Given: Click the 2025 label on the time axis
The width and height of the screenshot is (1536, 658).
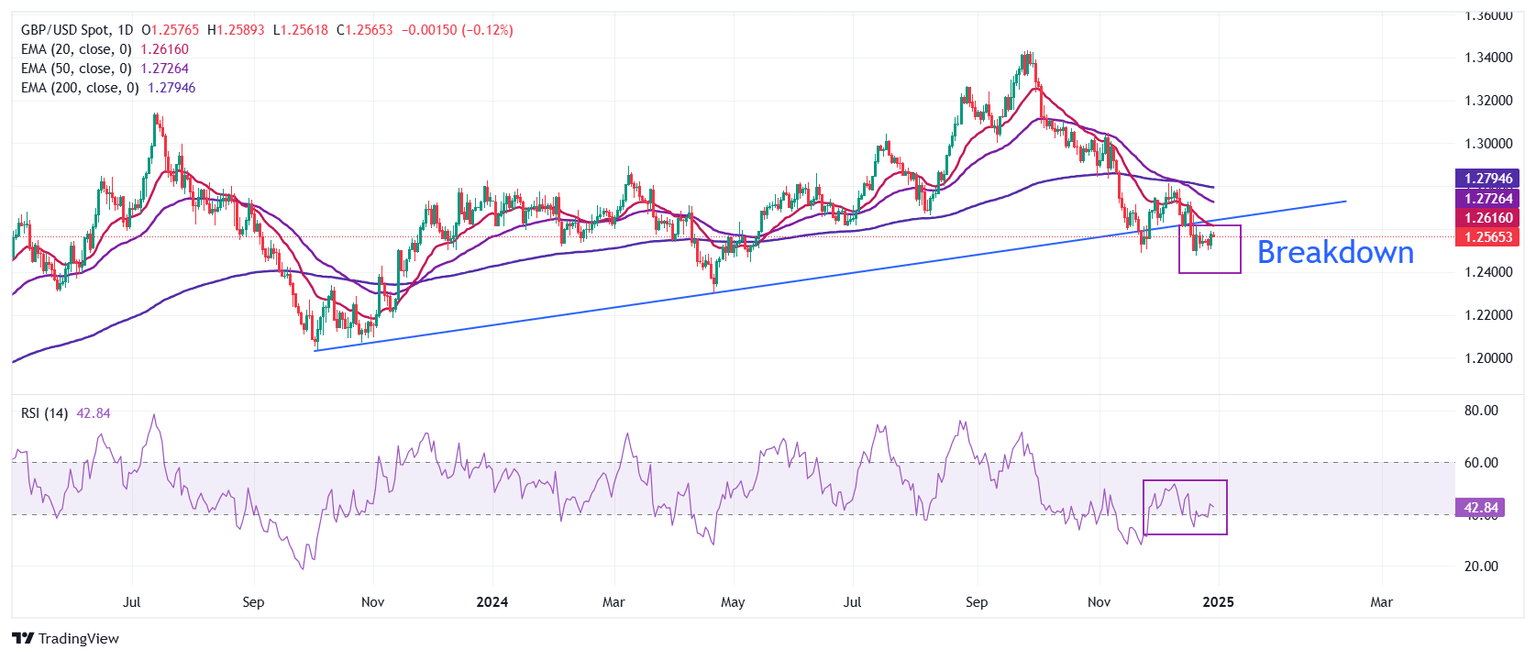Looking at the screenshot, I should 1219,602.
